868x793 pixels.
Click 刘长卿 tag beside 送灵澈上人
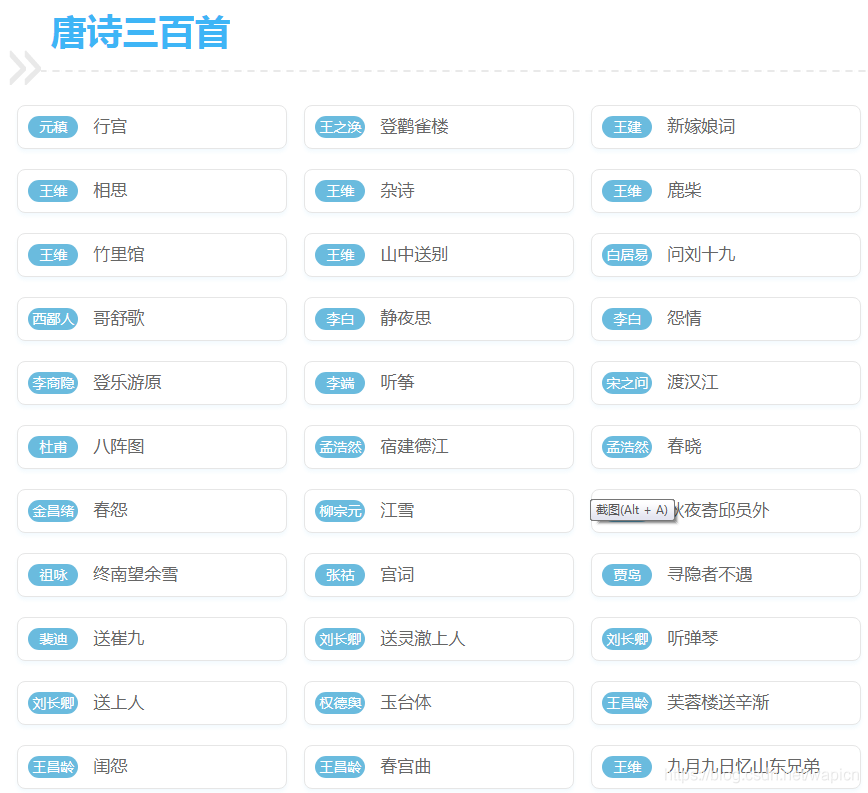(340, 639)
